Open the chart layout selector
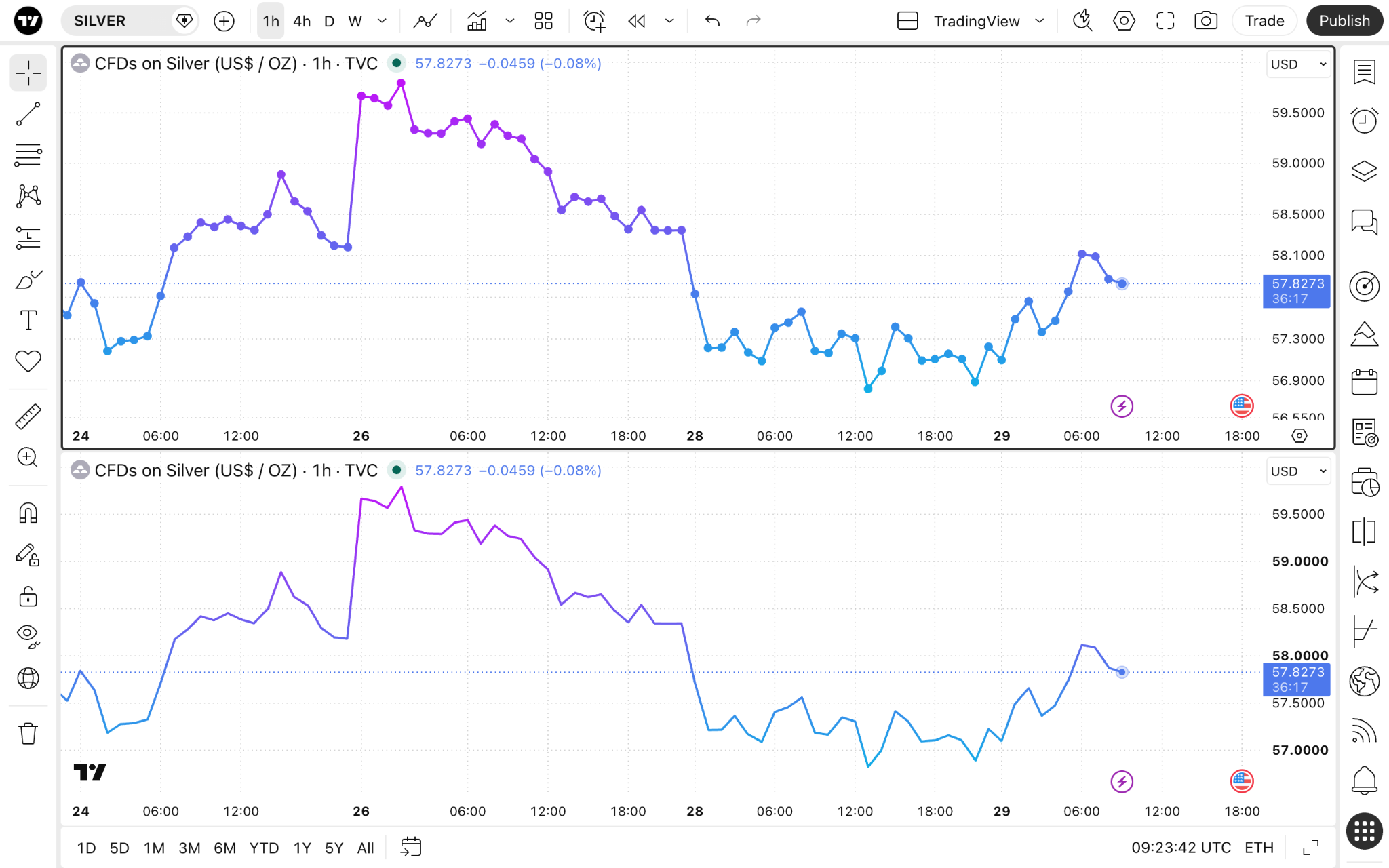This screenshot has height=868, width=1389. [x=907, y=21]
